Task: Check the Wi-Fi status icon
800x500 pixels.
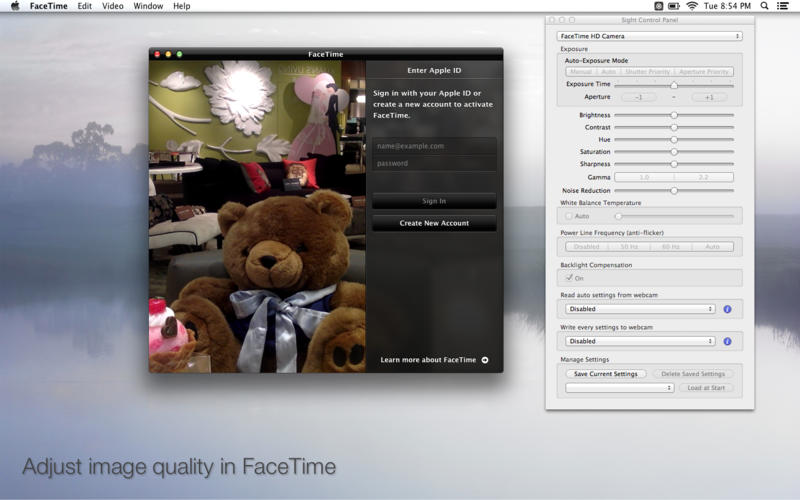Action: pos(692,6)
